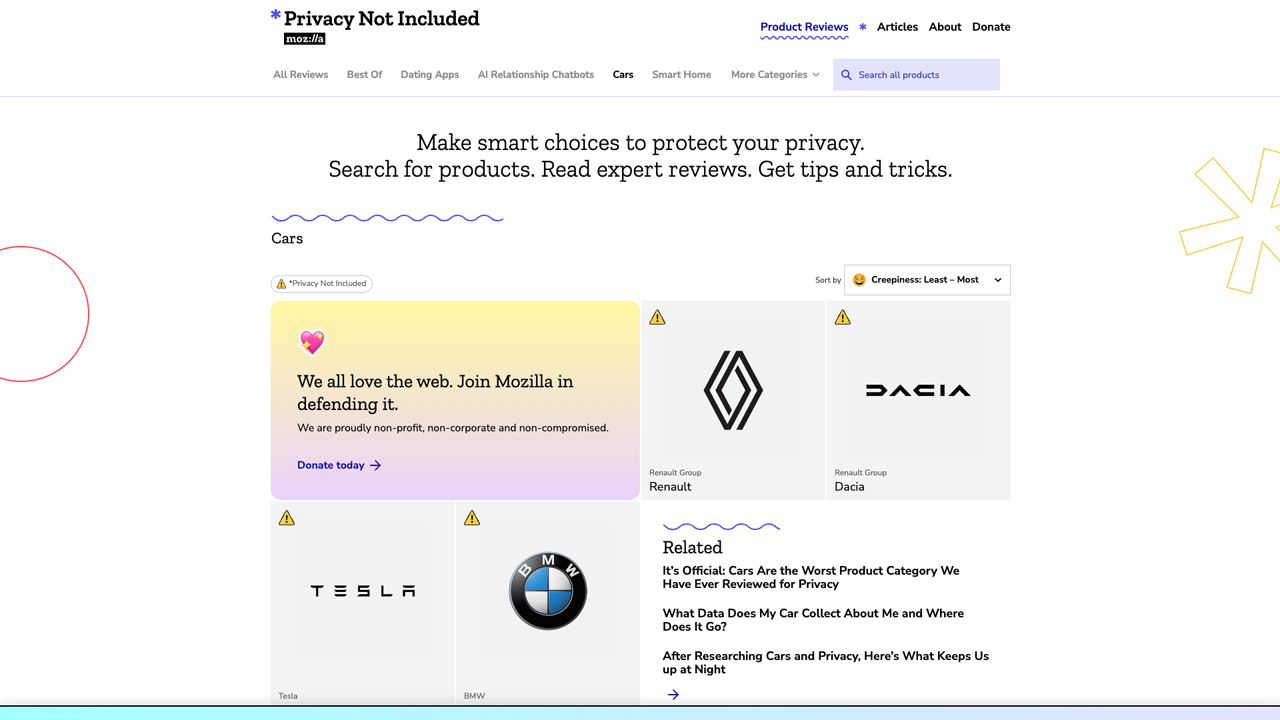Select the Cars category tab
This screenshot has width=1280, height=720.
[623, 75]
